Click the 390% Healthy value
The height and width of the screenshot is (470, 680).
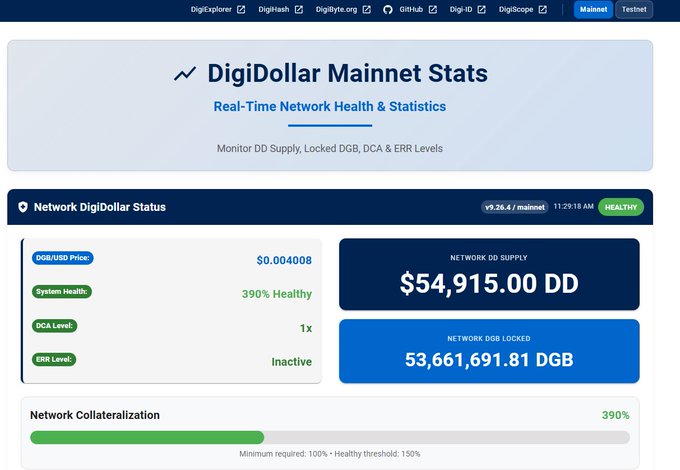[277, 294]
